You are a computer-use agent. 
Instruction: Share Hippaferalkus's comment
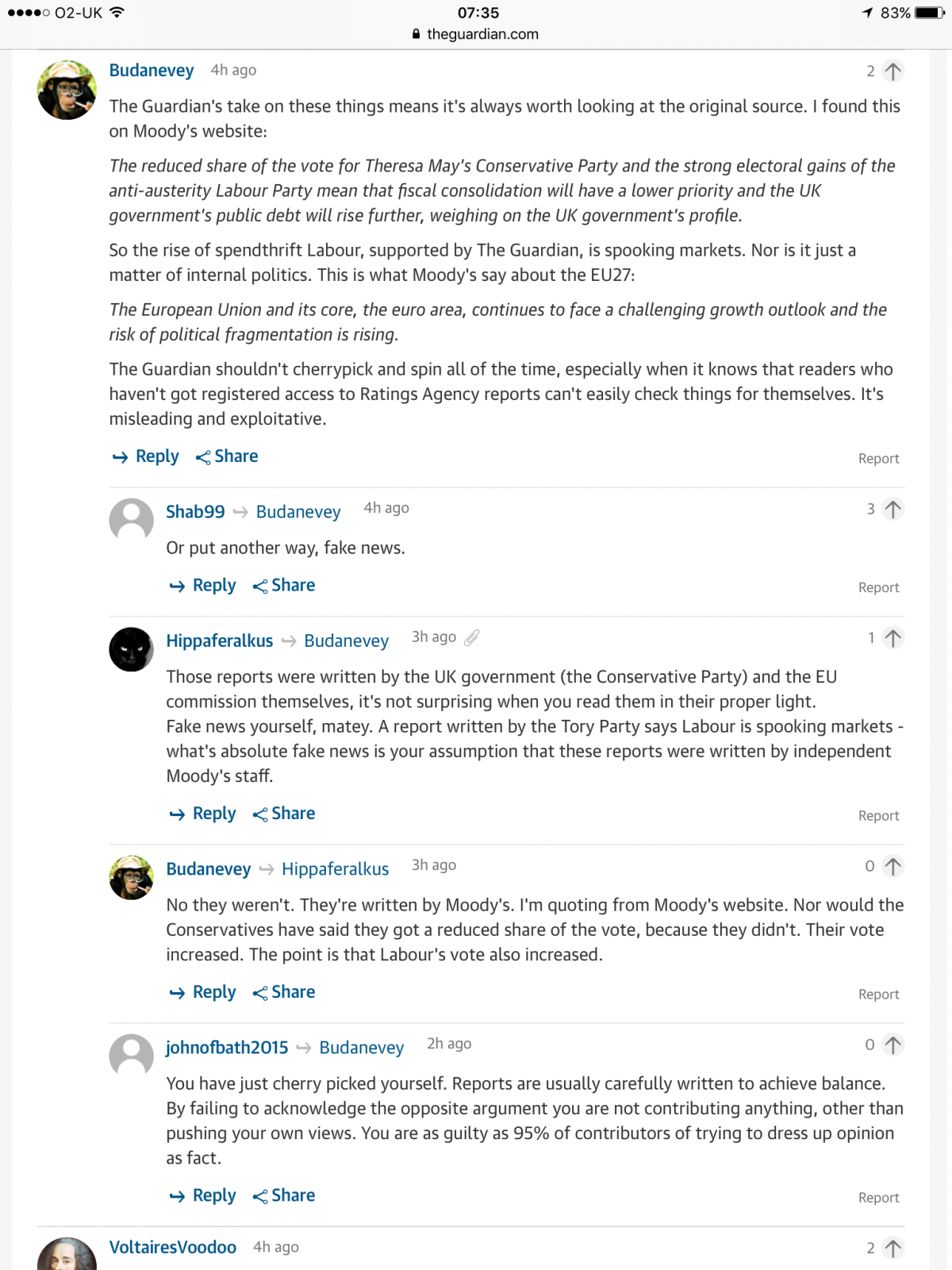tap(284, 814)
